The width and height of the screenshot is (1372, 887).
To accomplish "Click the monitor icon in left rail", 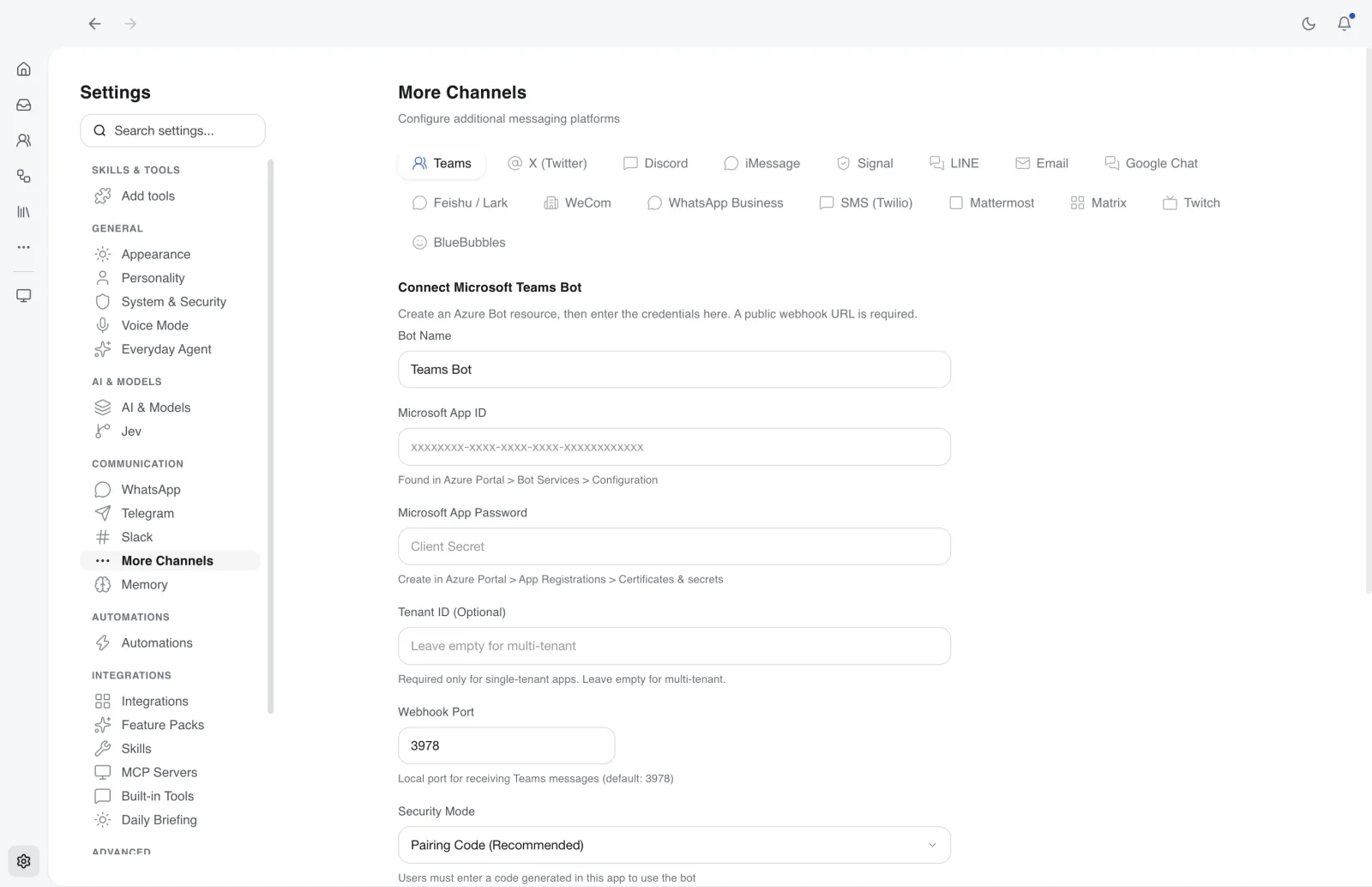I will pyautogui.click(x=24, y=296).
